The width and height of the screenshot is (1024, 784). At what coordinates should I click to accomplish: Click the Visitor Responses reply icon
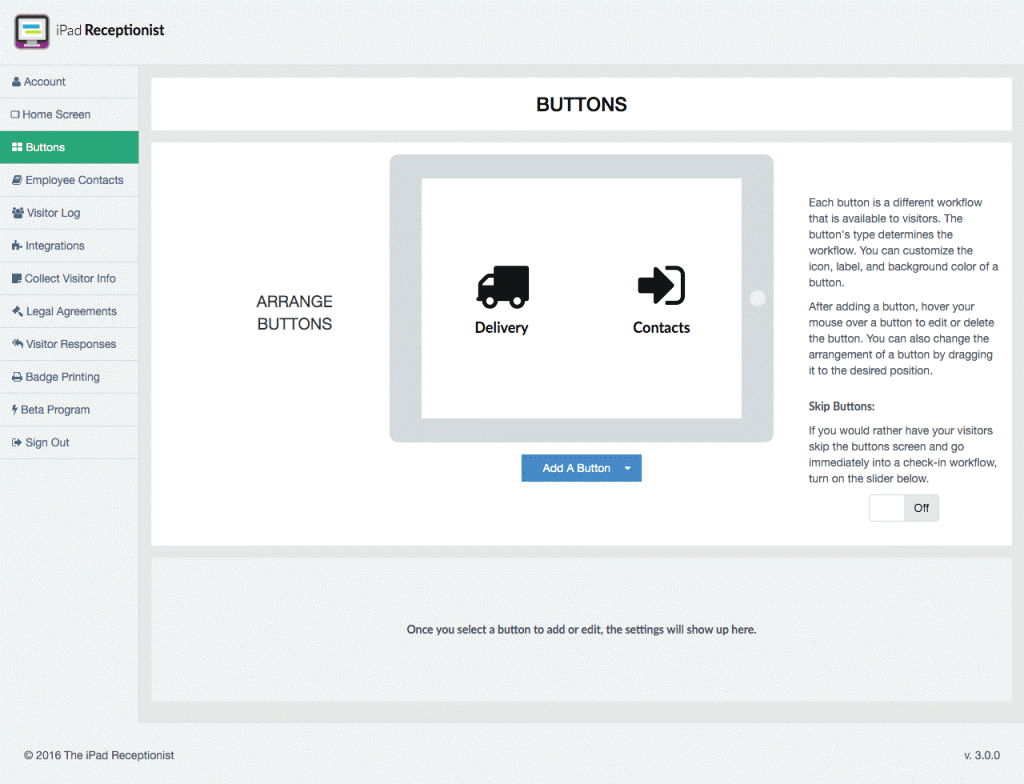pyautogui.click(x=18, y=344)
